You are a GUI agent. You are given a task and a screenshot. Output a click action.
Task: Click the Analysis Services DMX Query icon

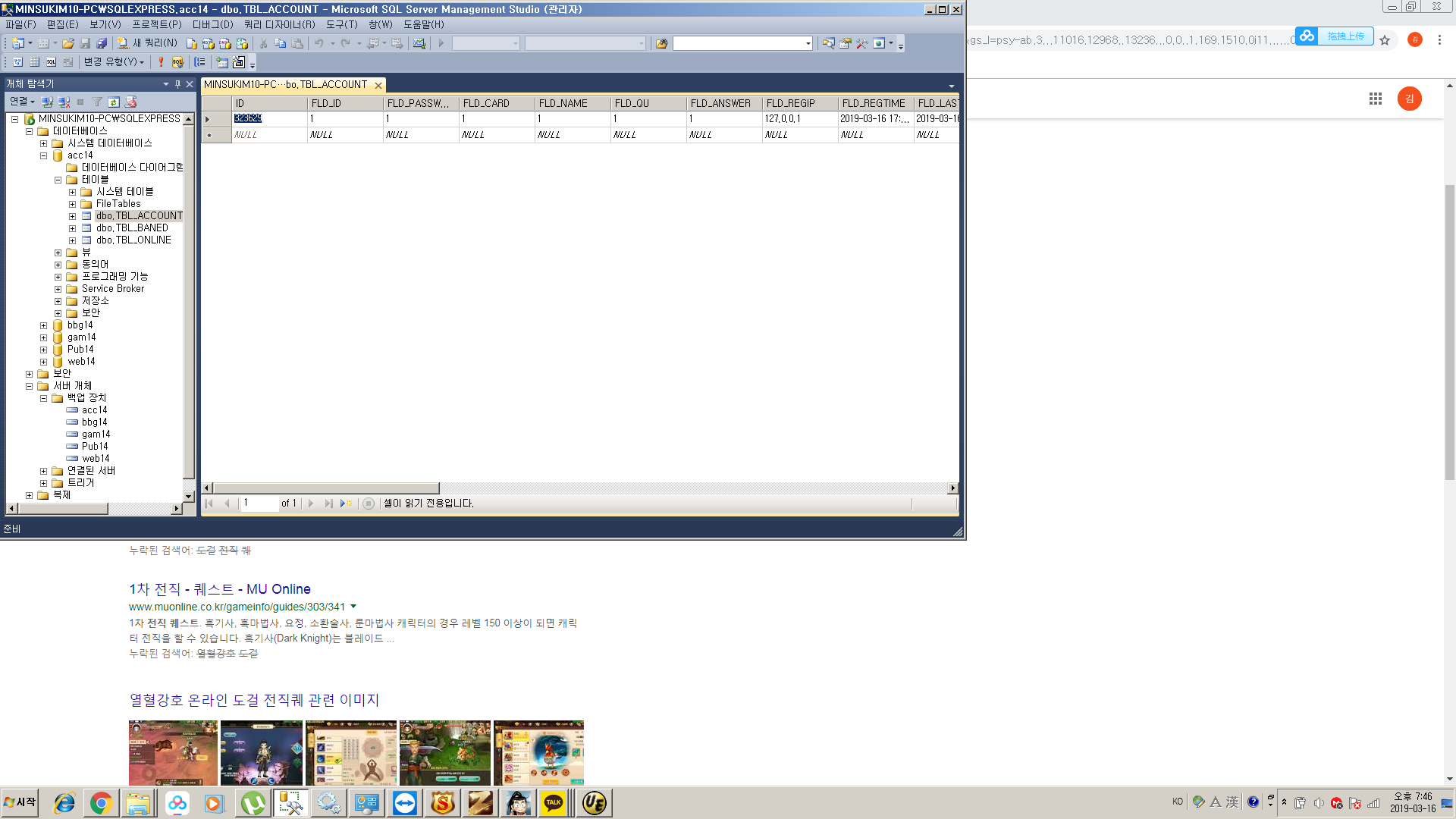click(225, 43)
